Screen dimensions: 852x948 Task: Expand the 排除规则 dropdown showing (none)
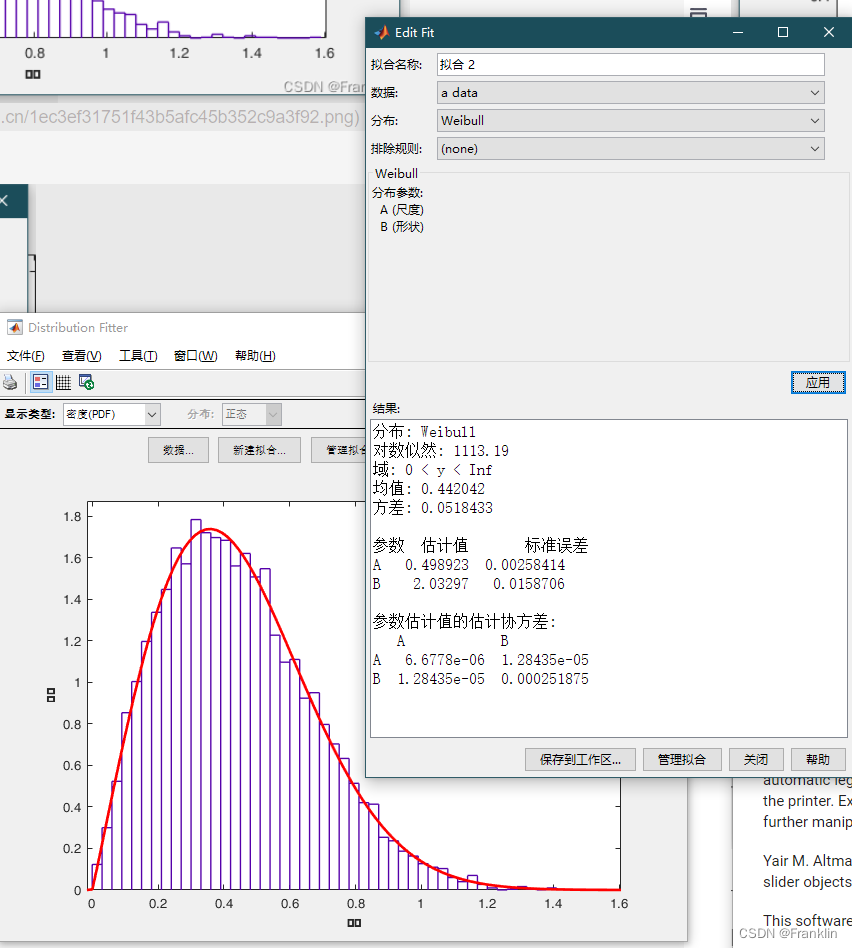pyautogui.click(x=631, y=149)
